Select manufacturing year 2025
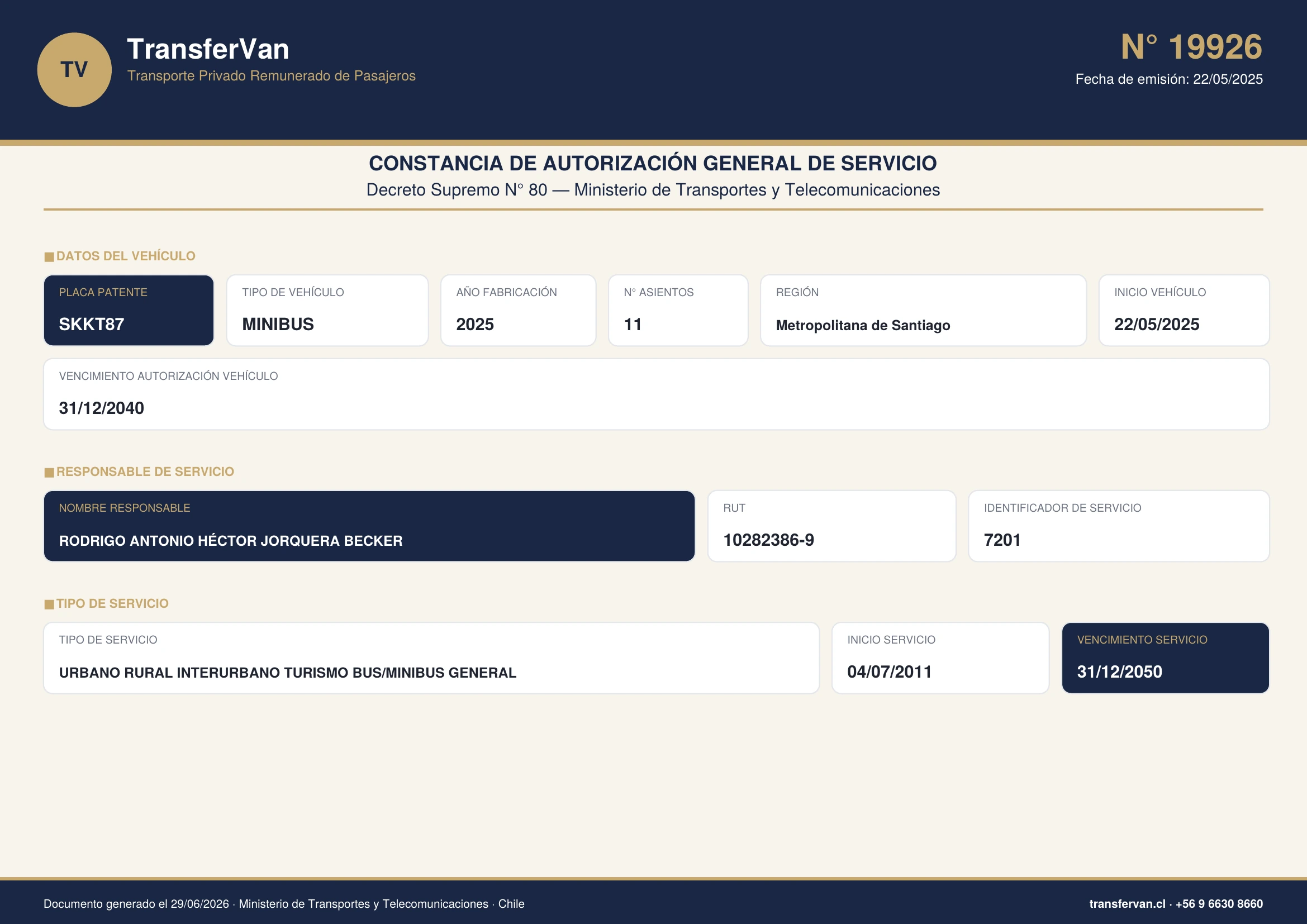Viewport: 1307px width, 924px height. click(x=475, y=325)
